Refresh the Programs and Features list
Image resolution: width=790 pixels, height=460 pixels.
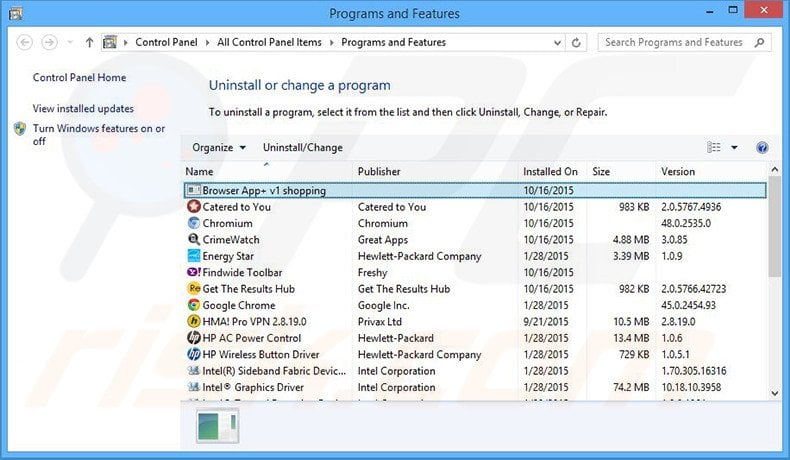576,43
